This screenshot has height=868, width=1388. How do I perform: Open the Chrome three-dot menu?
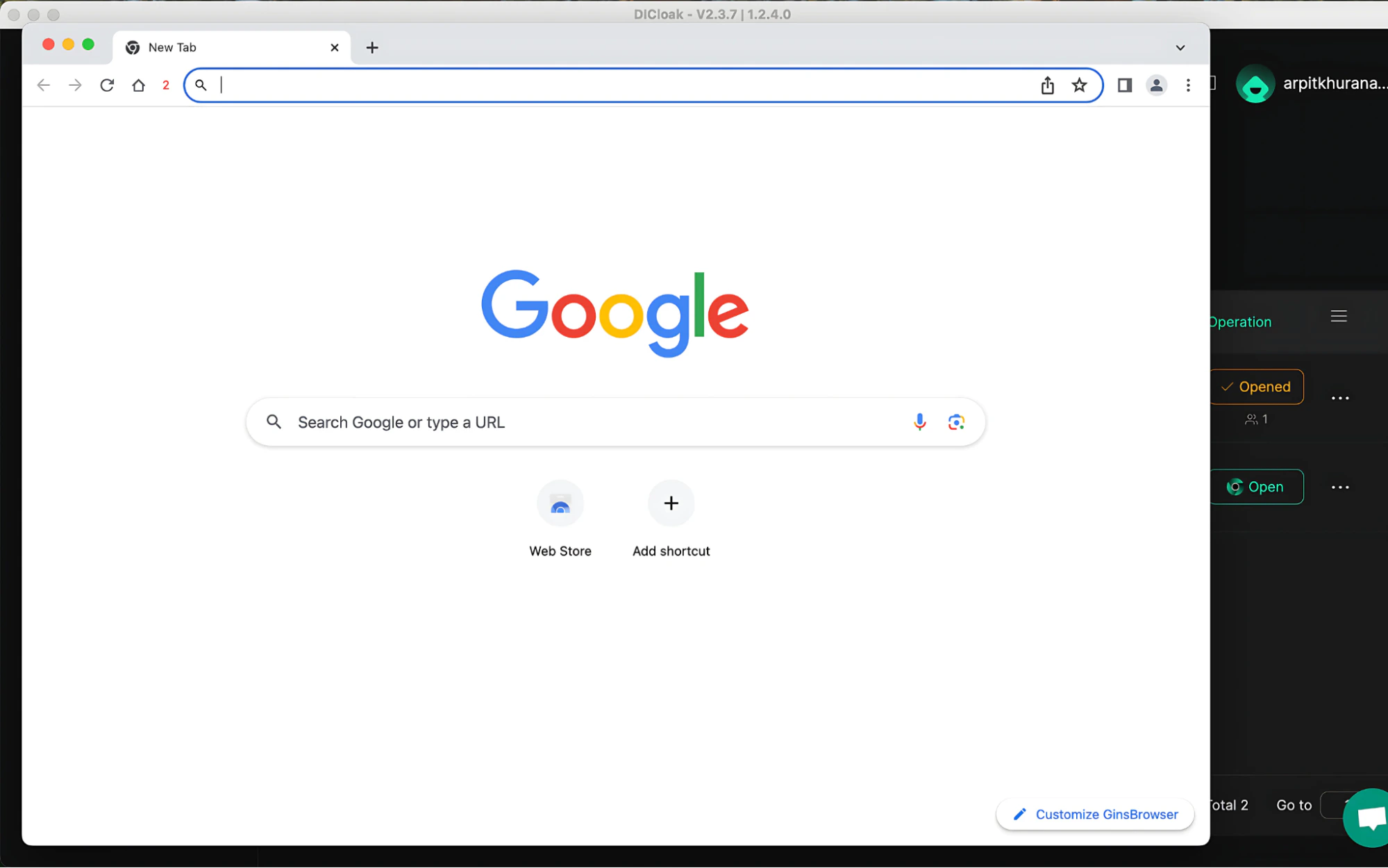click(x=1188, y=85)
